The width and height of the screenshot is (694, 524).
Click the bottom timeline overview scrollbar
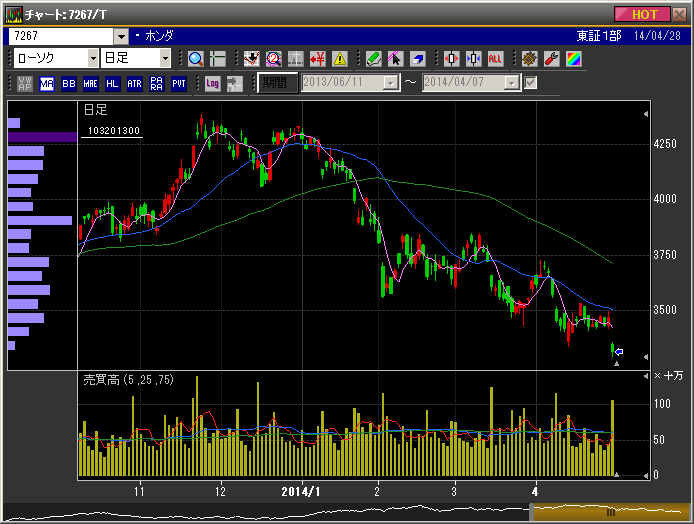[x=347, y=511]
